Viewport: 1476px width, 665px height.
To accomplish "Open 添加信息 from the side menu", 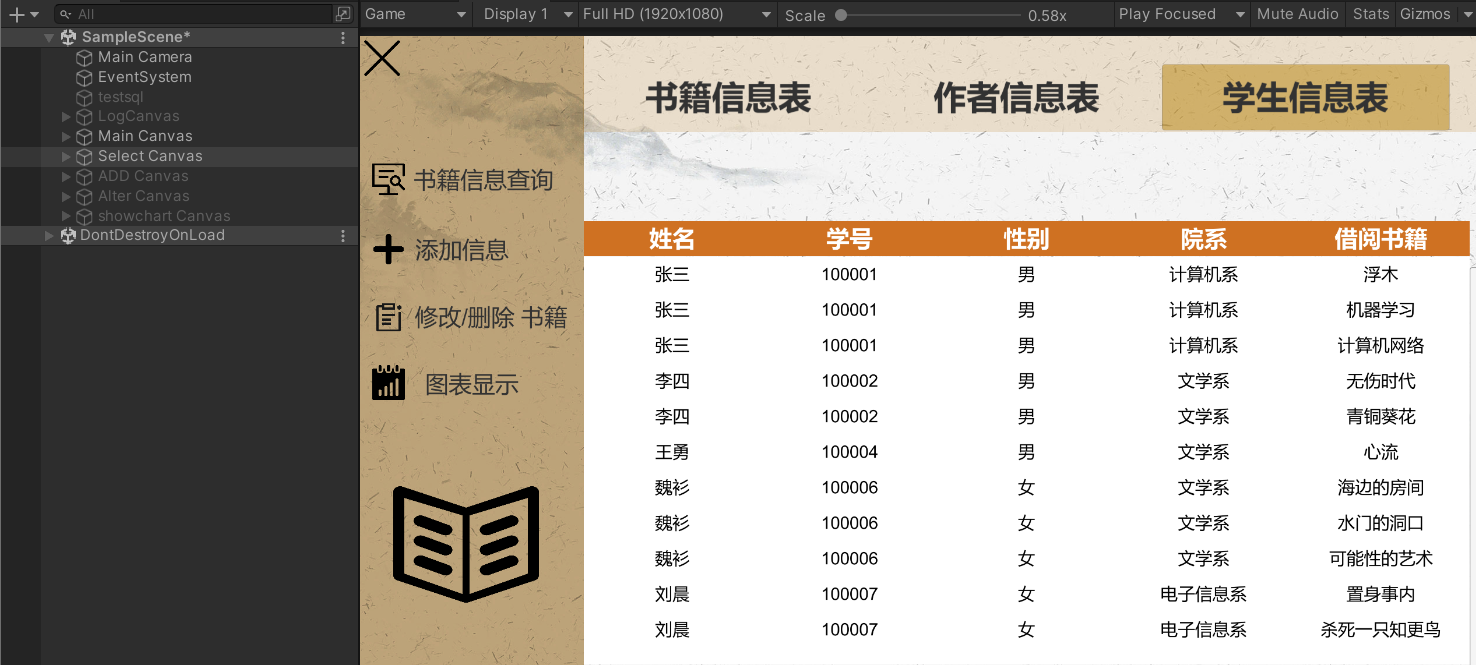I will [x=462, y=250].
